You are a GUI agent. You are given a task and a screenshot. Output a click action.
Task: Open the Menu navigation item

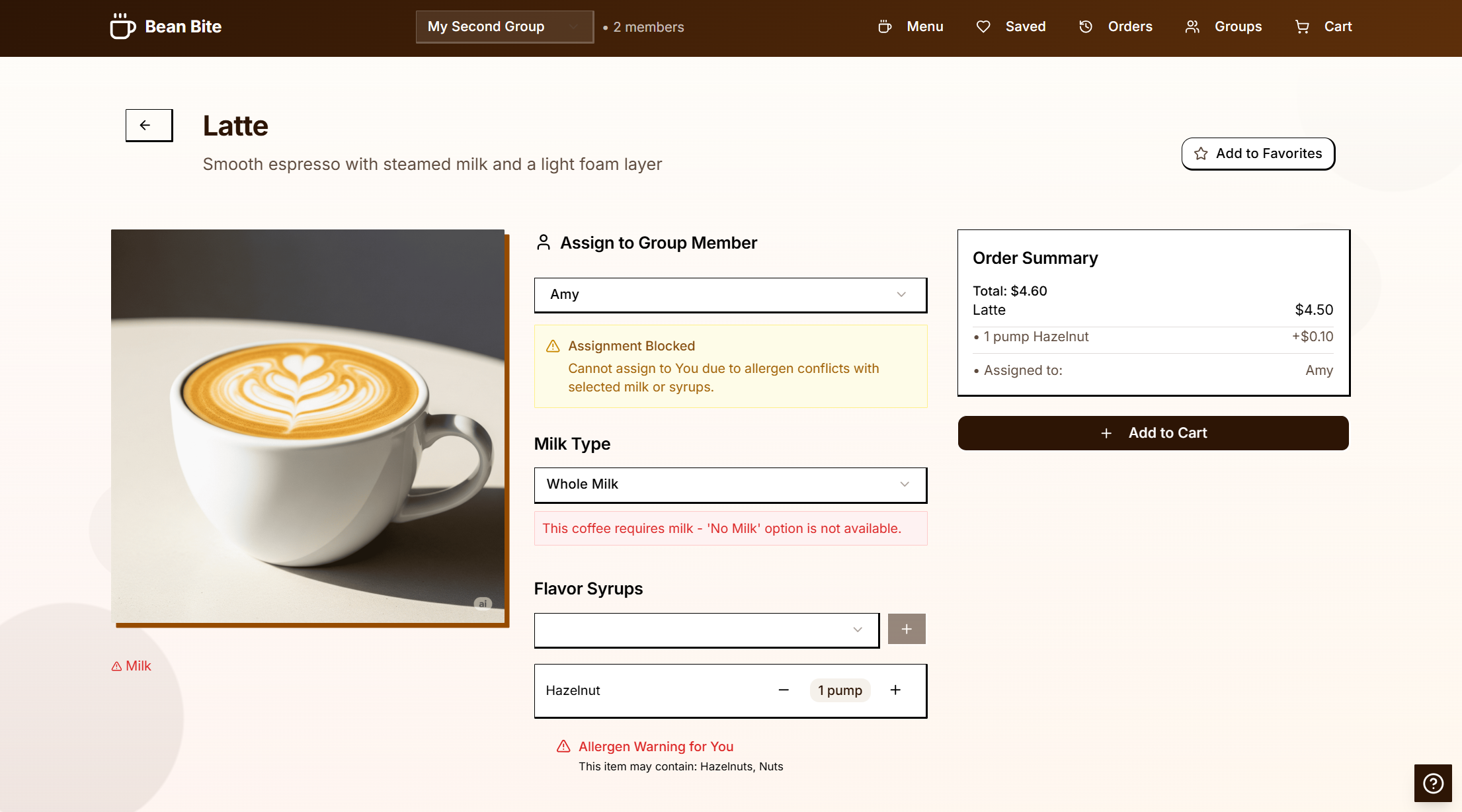[x=924, y=26]
